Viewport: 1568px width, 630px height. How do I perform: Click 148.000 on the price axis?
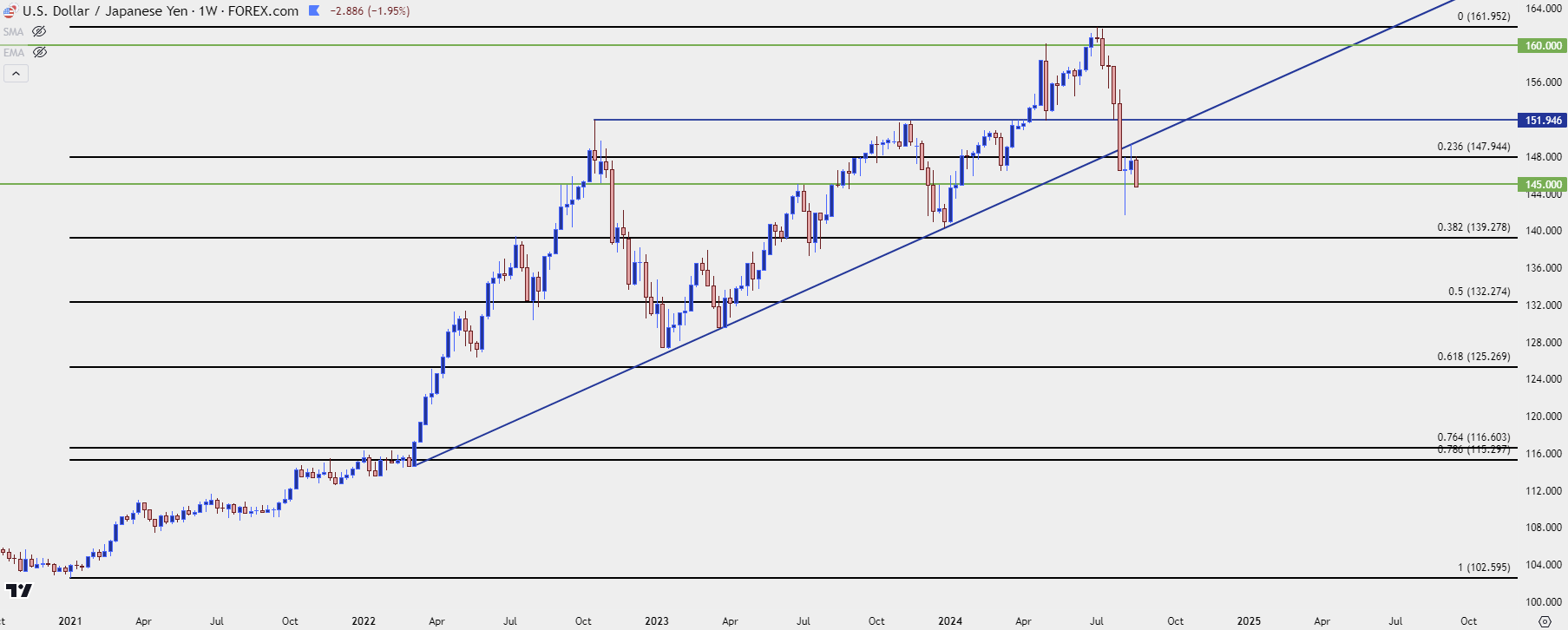point(1545,157)
